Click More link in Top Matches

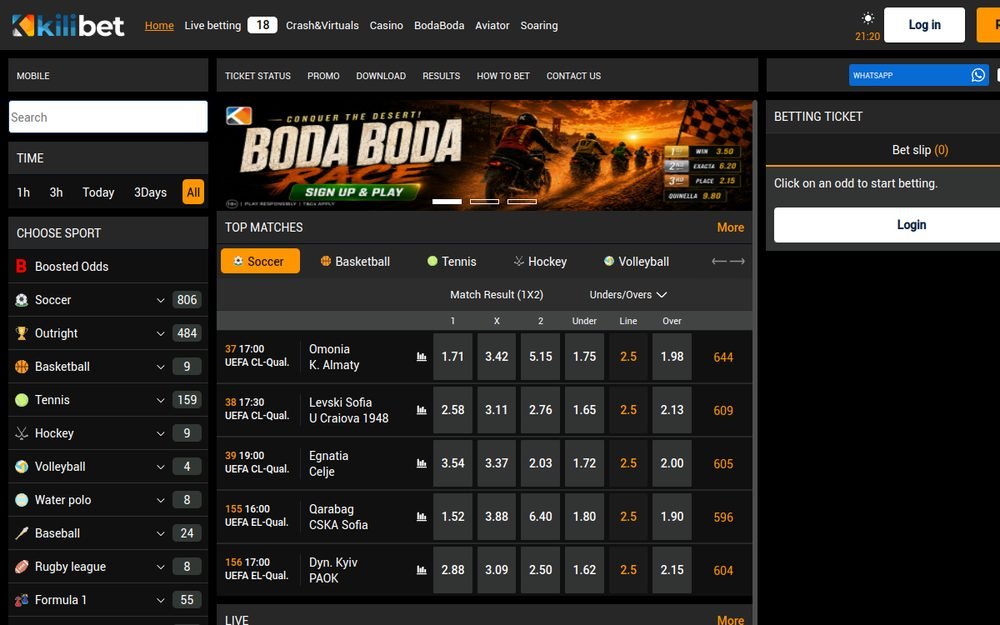coord(730,227)
